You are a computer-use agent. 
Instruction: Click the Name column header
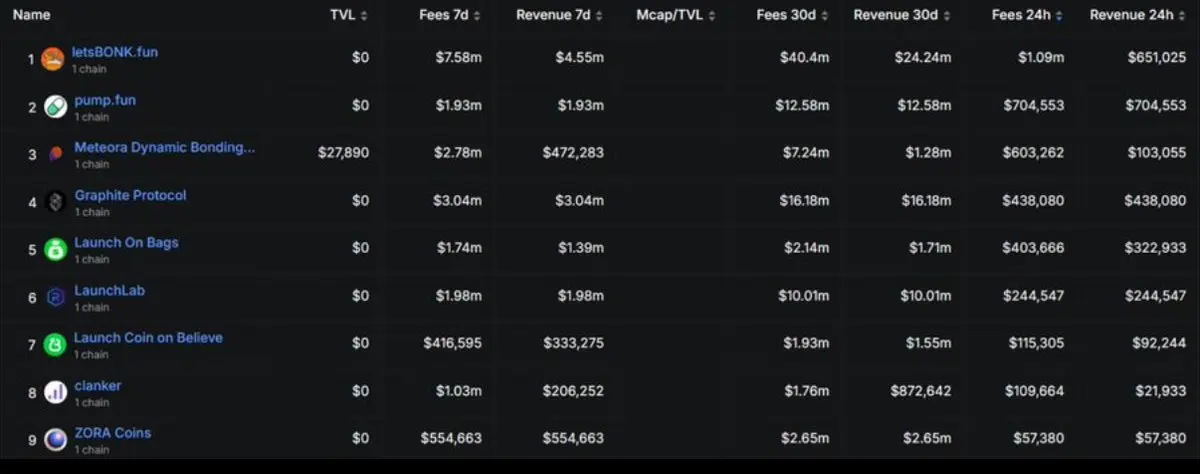click(x=31, y=15)
